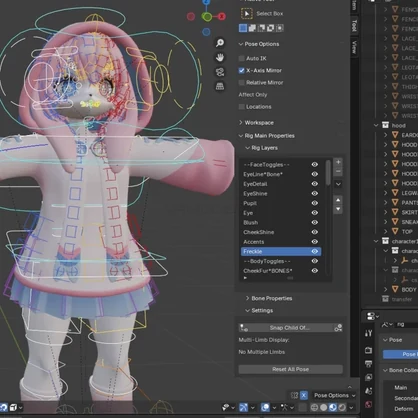Screen dimensions: 418x418
Task: Switch to the View sidebar tab
Action: (x=354, y=47)
